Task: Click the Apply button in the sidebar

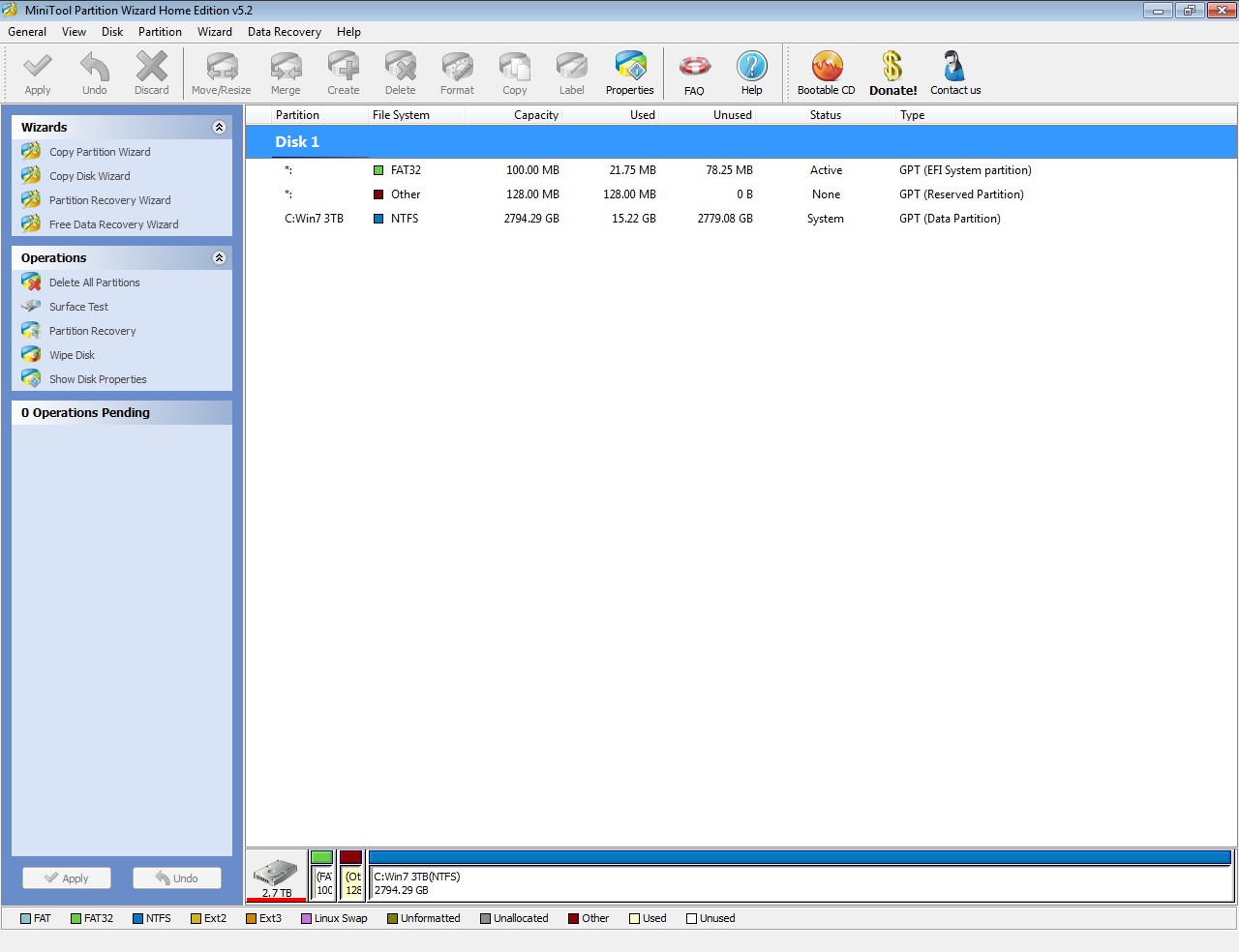Action: point(67,878)
